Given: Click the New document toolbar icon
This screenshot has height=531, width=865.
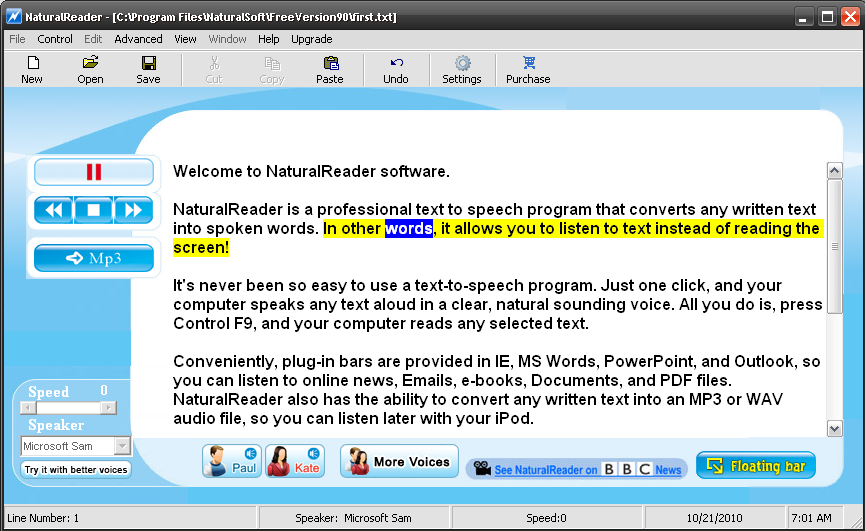Looking at the screenshot, I should (32, 70).
